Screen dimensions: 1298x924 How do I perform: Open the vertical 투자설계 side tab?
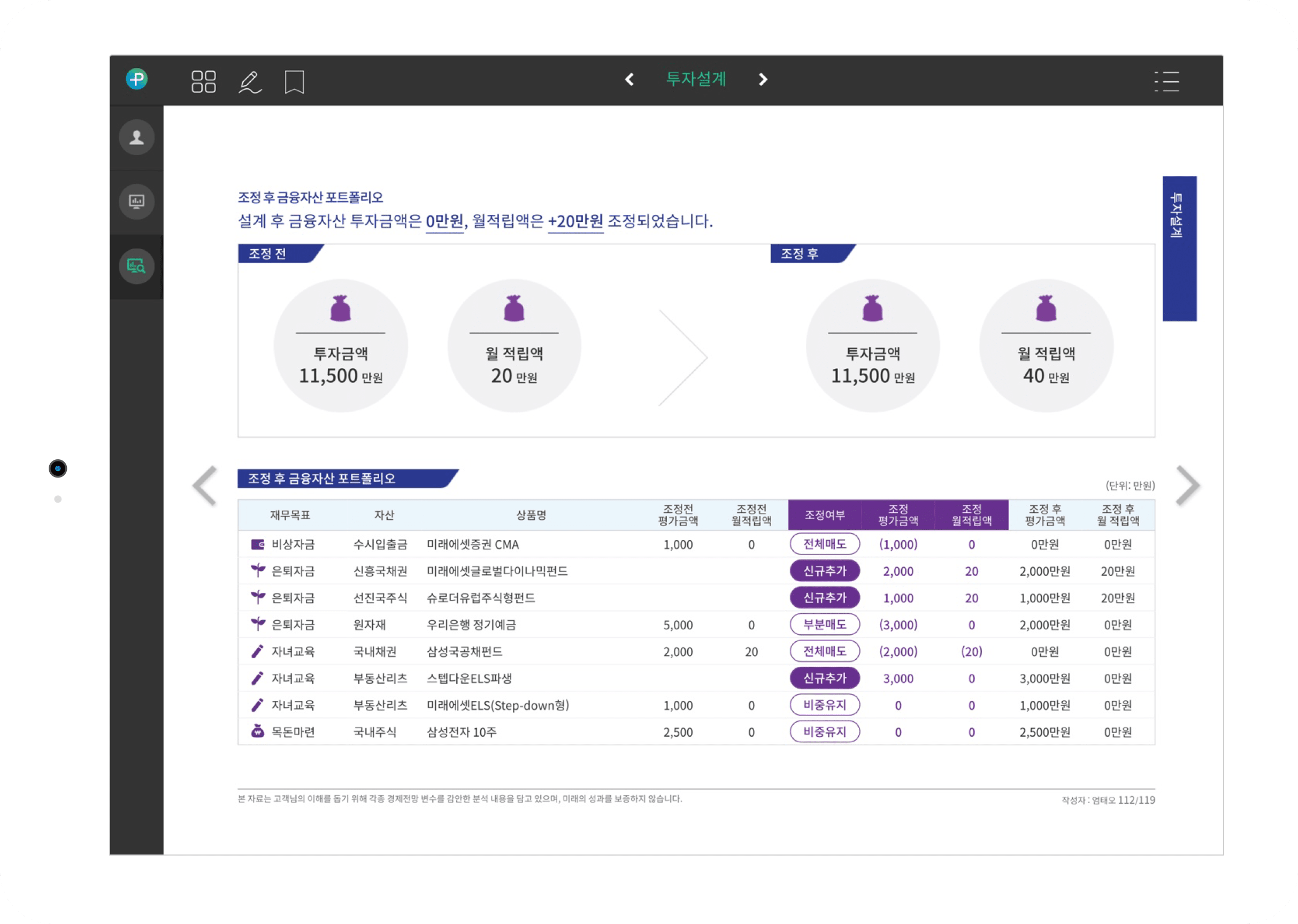click(1179, 248)
